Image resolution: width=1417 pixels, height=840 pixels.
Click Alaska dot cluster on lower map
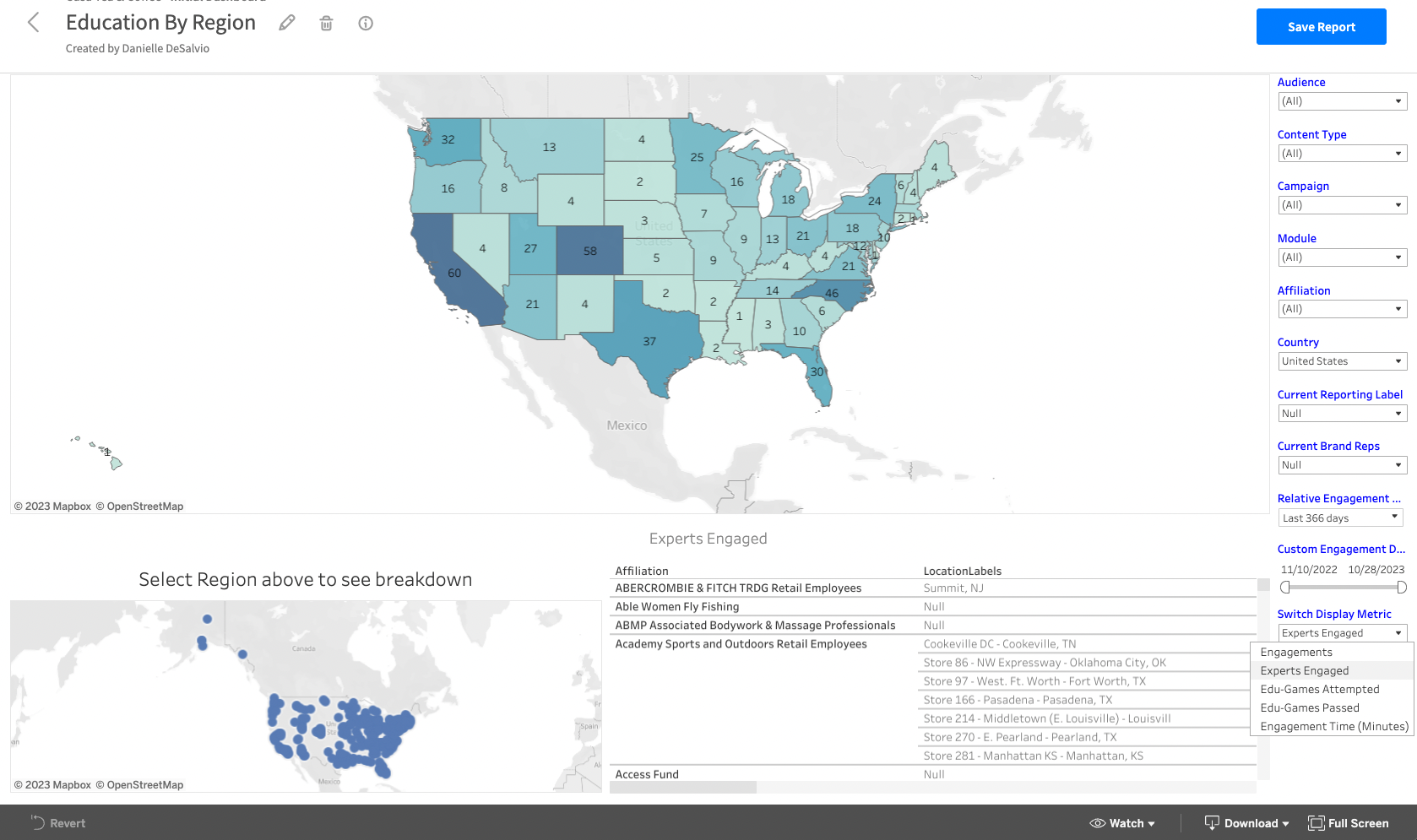(x=204, y=643)
